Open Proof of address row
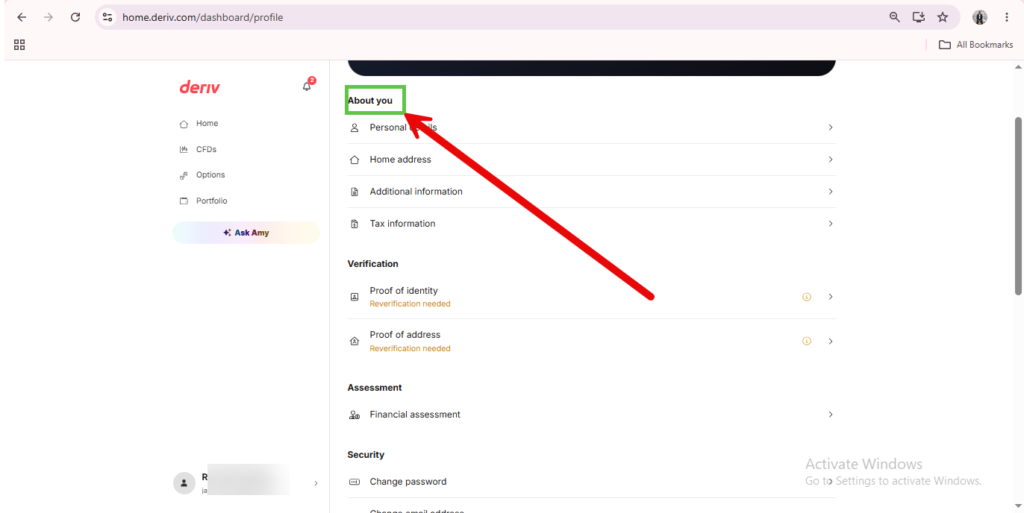Screen dimensions: 1024x513 [591, 341]
